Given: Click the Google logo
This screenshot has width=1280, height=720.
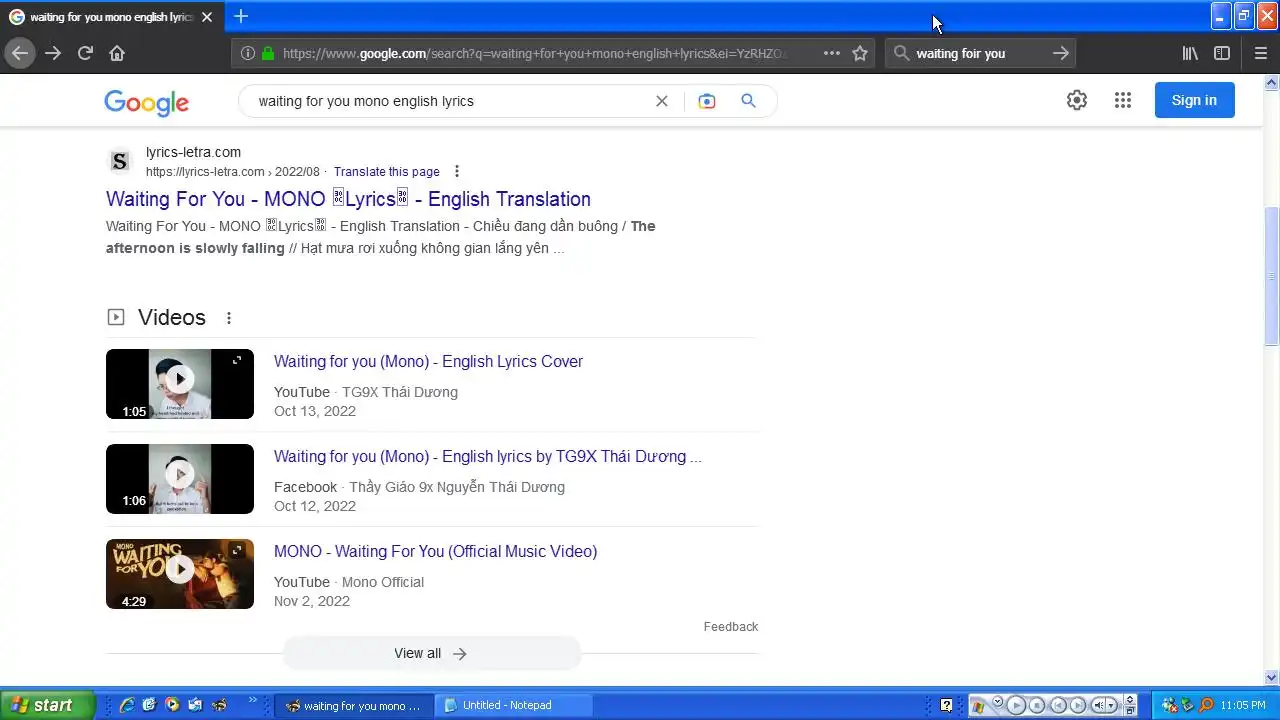Looking at the screenshot, I should pyautogui.click(x=146, y=102).
